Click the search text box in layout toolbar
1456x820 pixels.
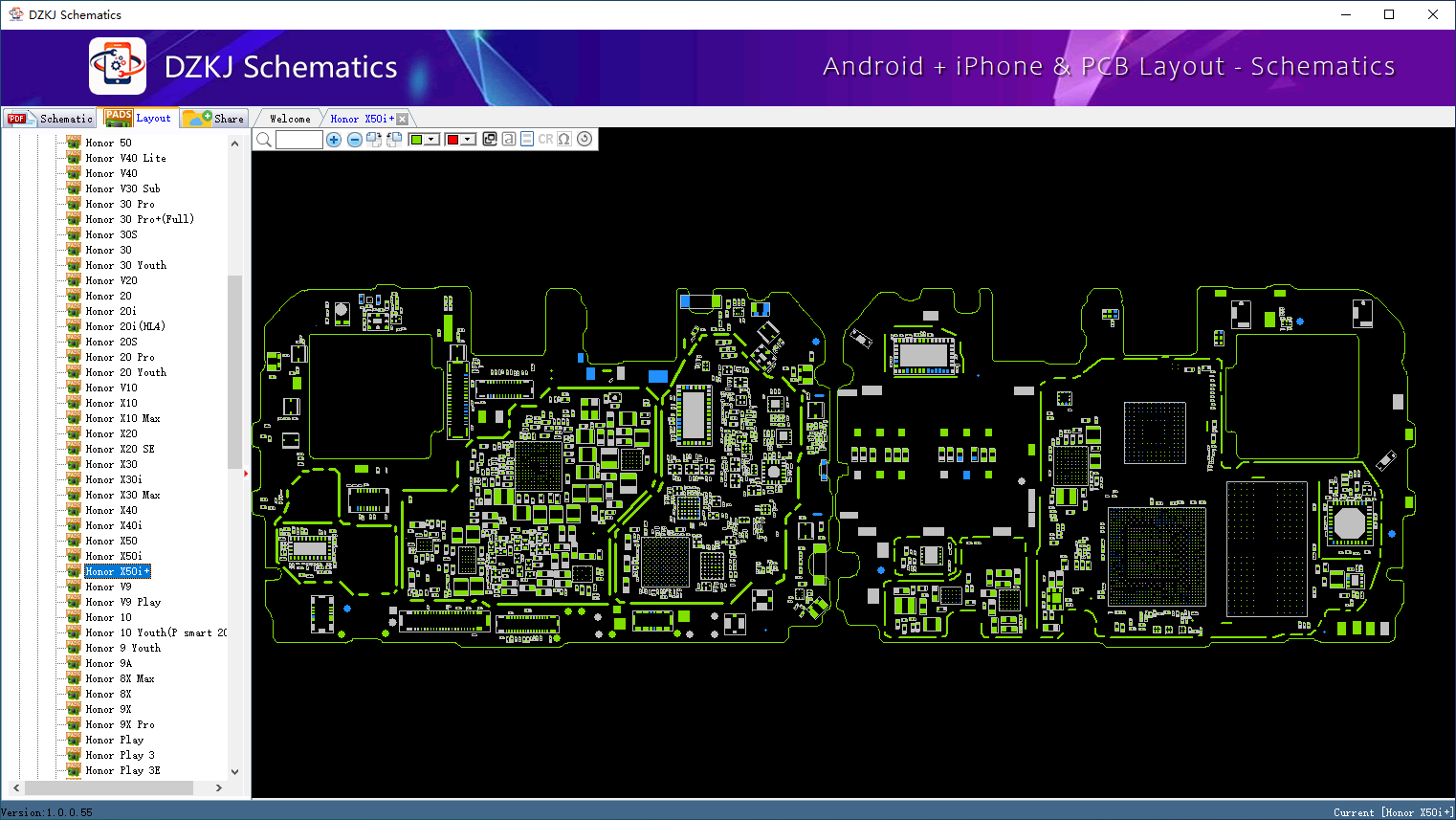pyautogui.click(x=298, y=140)
